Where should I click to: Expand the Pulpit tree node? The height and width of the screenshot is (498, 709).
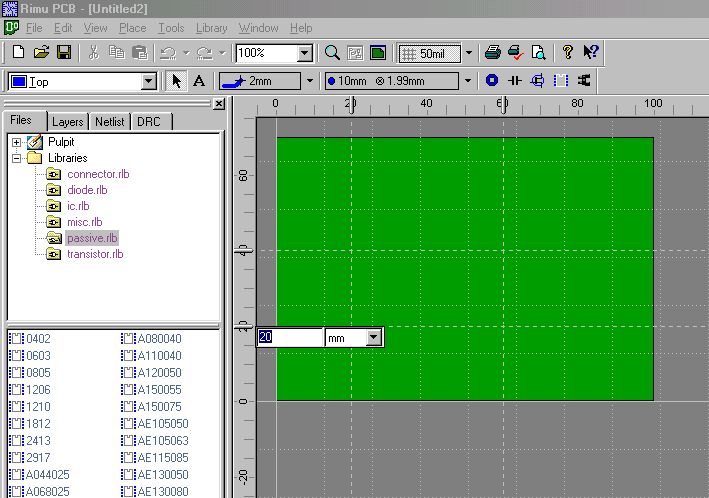16,142
